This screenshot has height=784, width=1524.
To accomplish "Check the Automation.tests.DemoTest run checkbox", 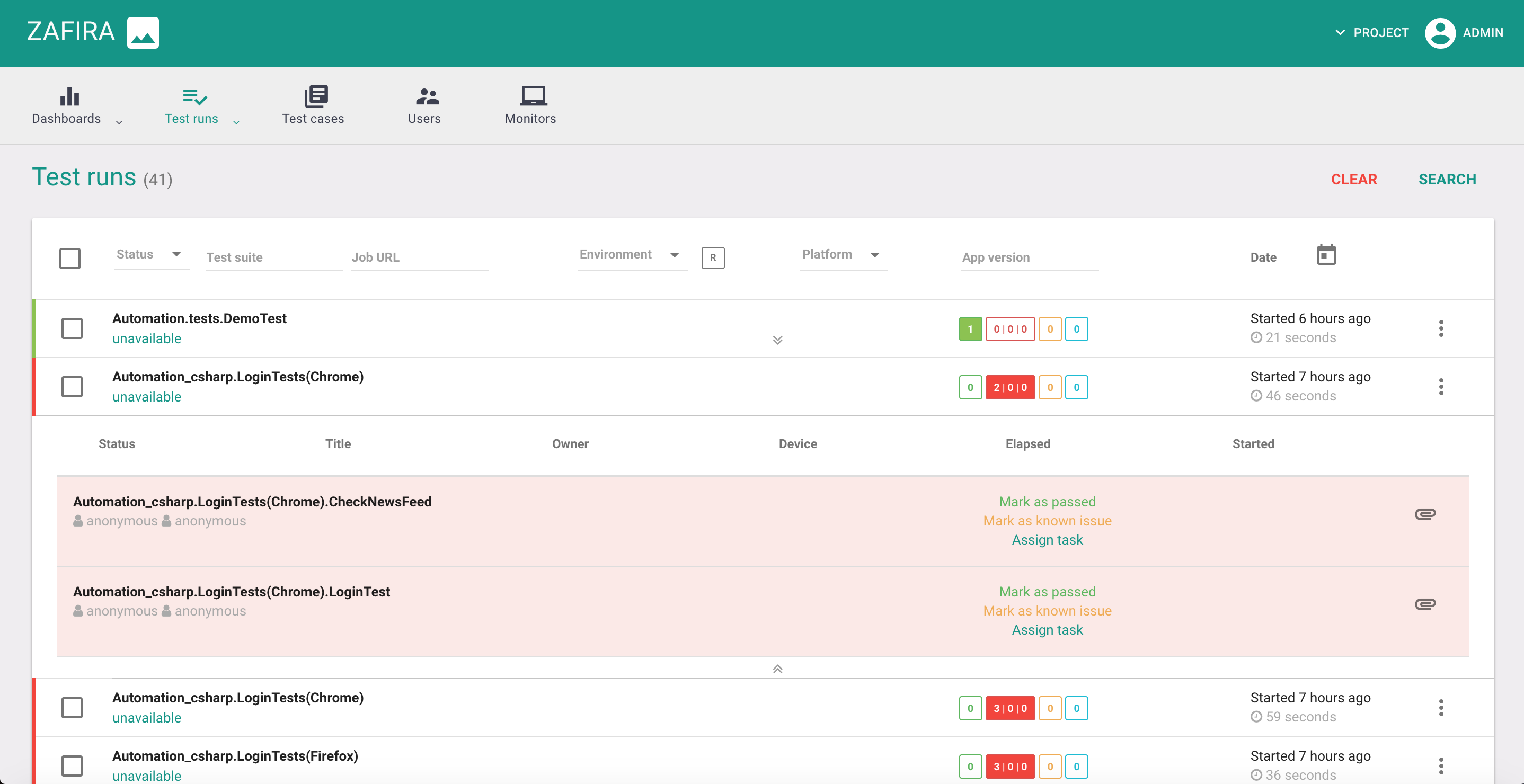I will (x=72, y=329).
